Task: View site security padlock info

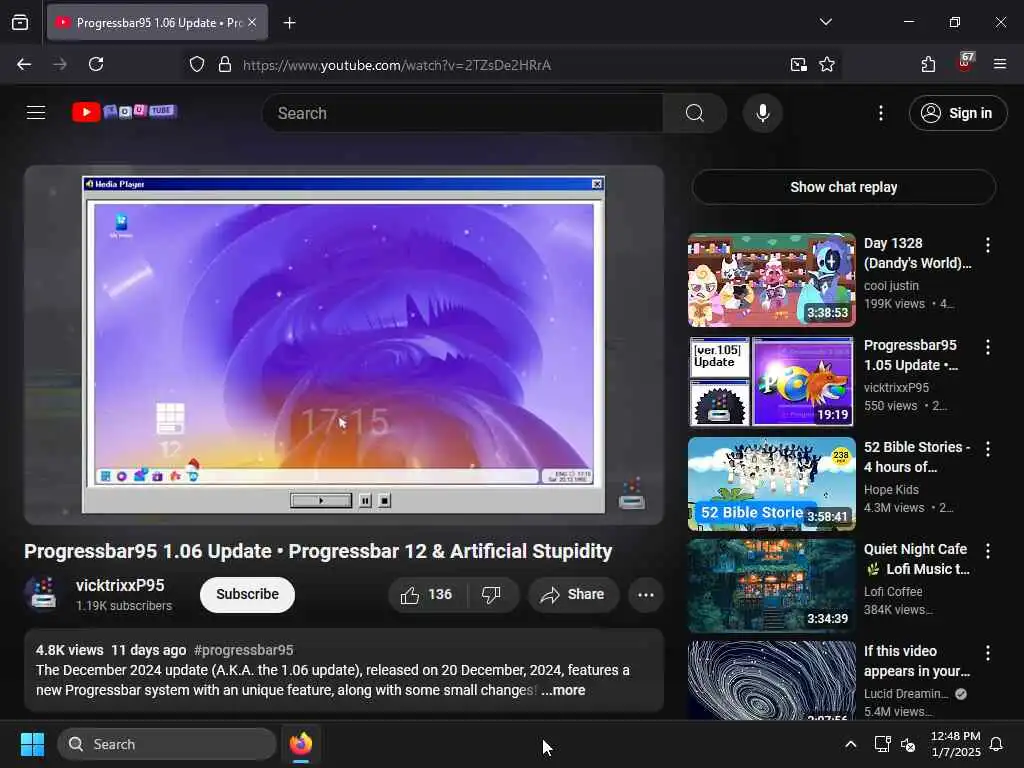Action: tap(225, 65)
